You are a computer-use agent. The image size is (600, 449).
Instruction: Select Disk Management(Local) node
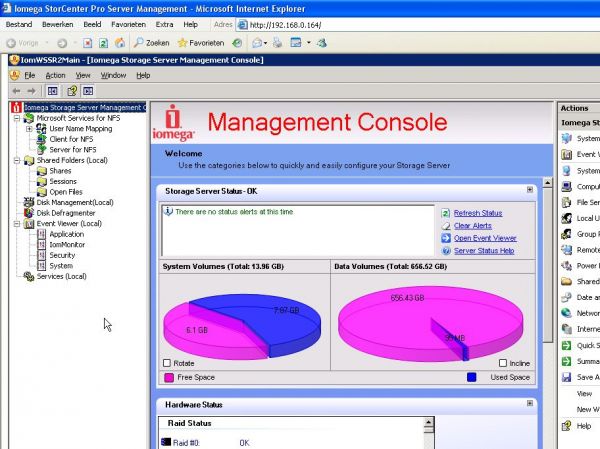[75, 202]
